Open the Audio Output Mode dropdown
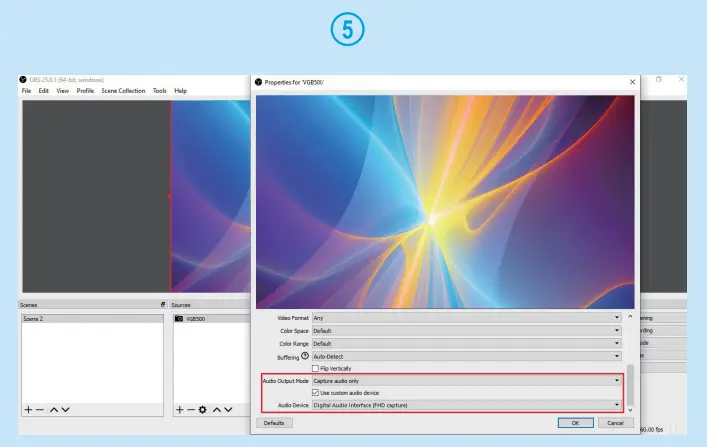This screenshot has width=707, height=447. [x=466, y=381]
